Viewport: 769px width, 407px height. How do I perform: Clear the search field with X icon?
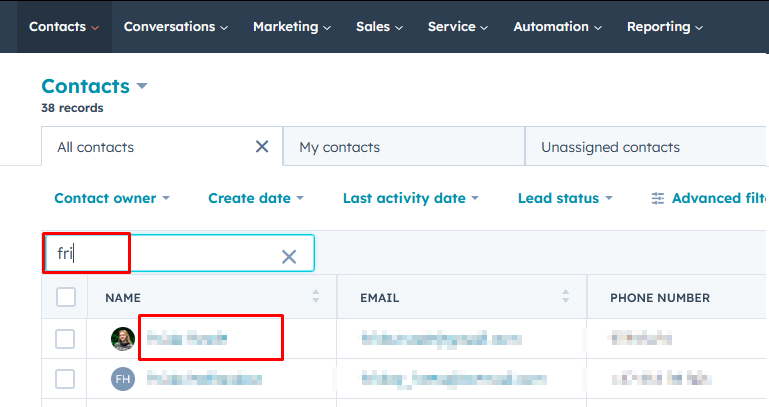coord(289,257)
